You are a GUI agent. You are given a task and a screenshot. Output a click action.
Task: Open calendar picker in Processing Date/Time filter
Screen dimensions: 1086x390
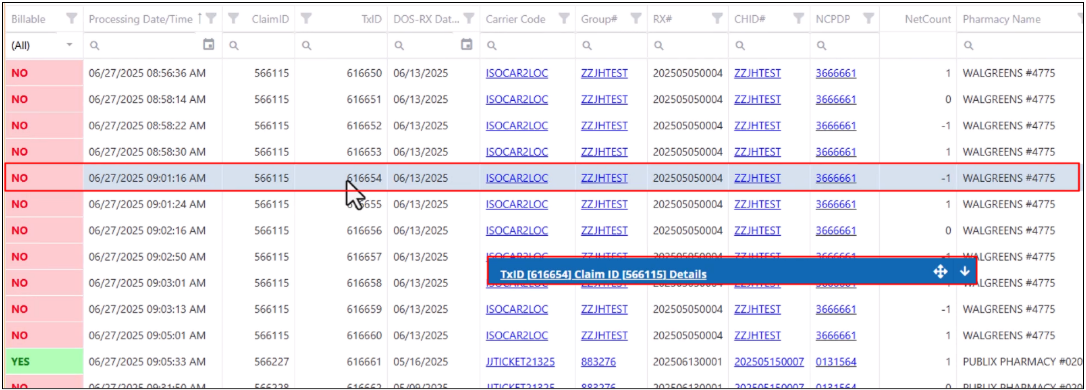(208, 45)
